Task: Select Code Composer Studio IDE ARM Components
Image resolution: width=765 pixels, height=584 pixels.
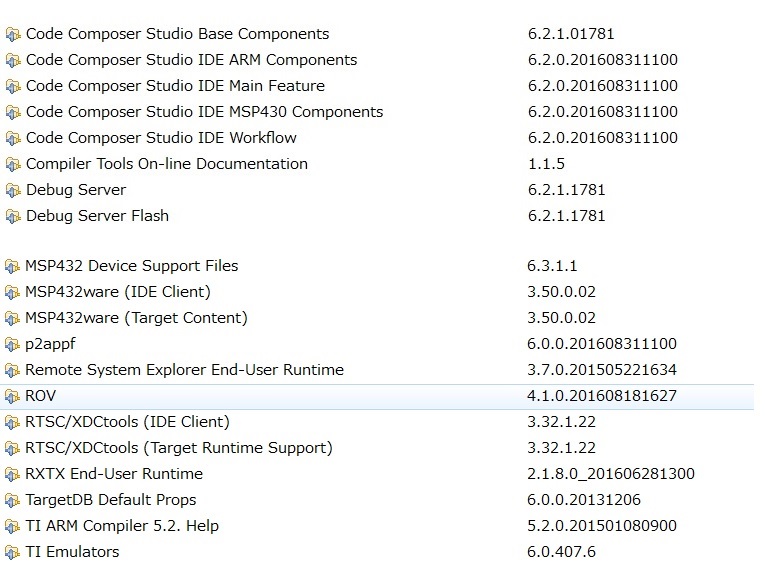Action: (x=191, y=60)
